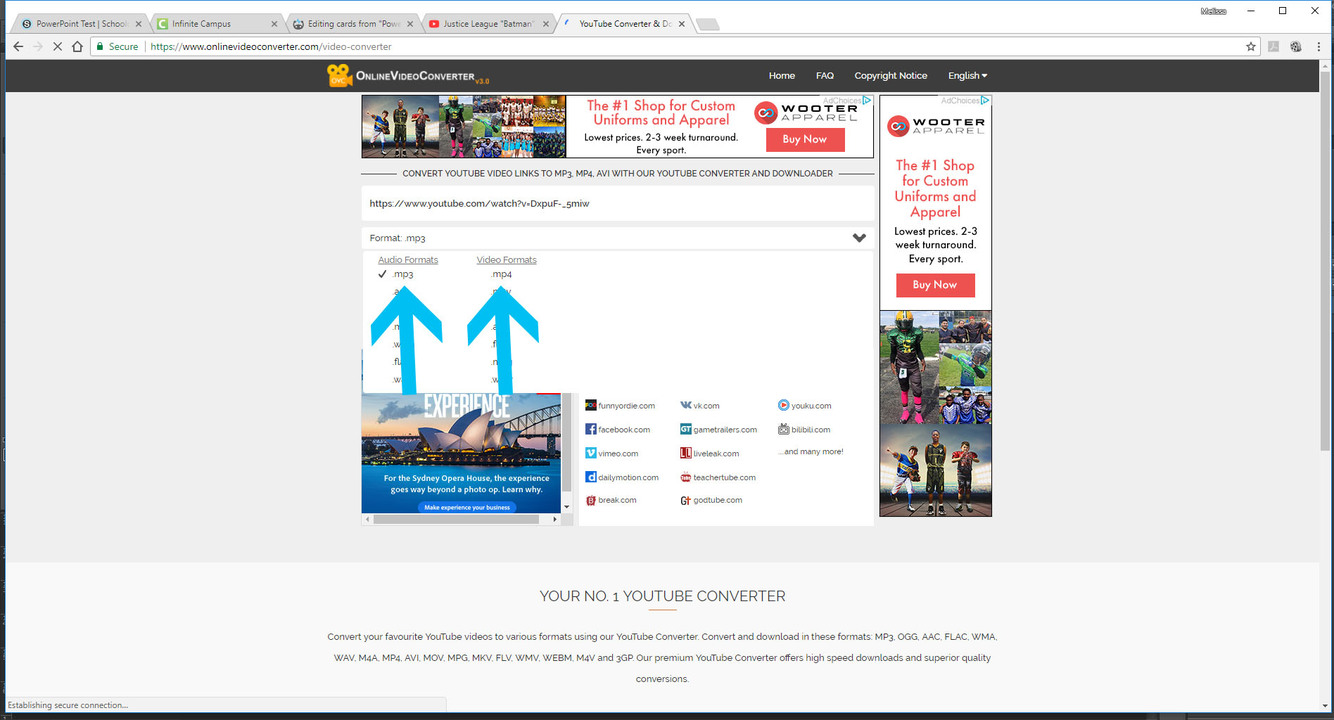Click Buy Now in the top banner ad

805,140
